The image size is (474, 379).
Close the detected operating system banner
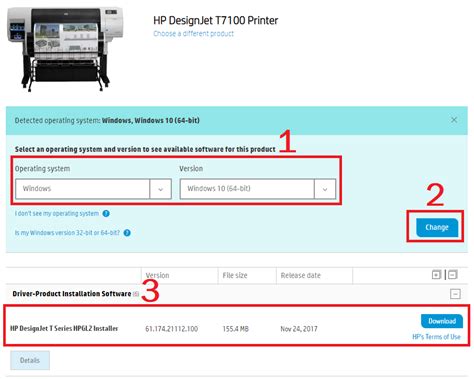coord(454,120)
